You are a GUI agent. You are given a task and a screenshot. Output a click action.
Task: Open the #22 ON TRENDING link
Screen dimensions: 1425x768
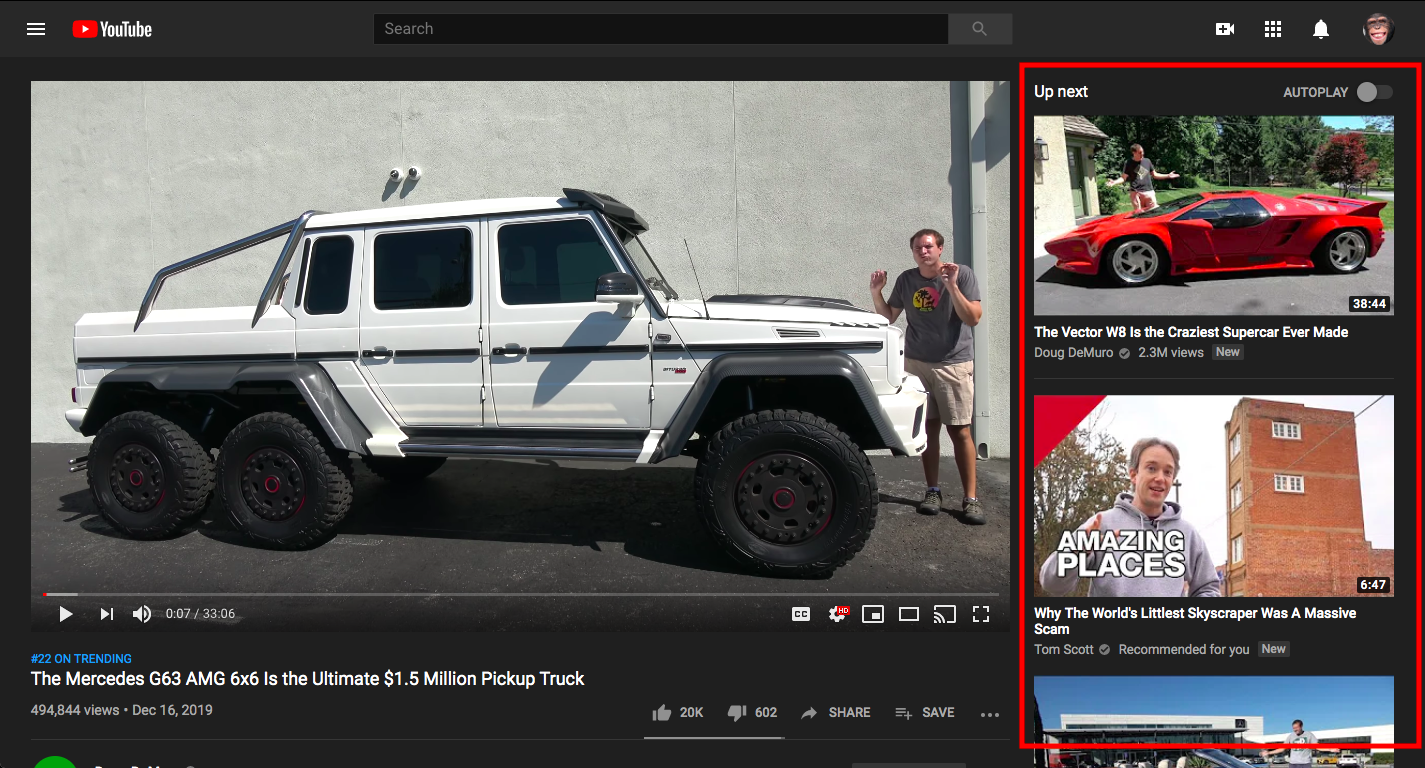[80, 658]
